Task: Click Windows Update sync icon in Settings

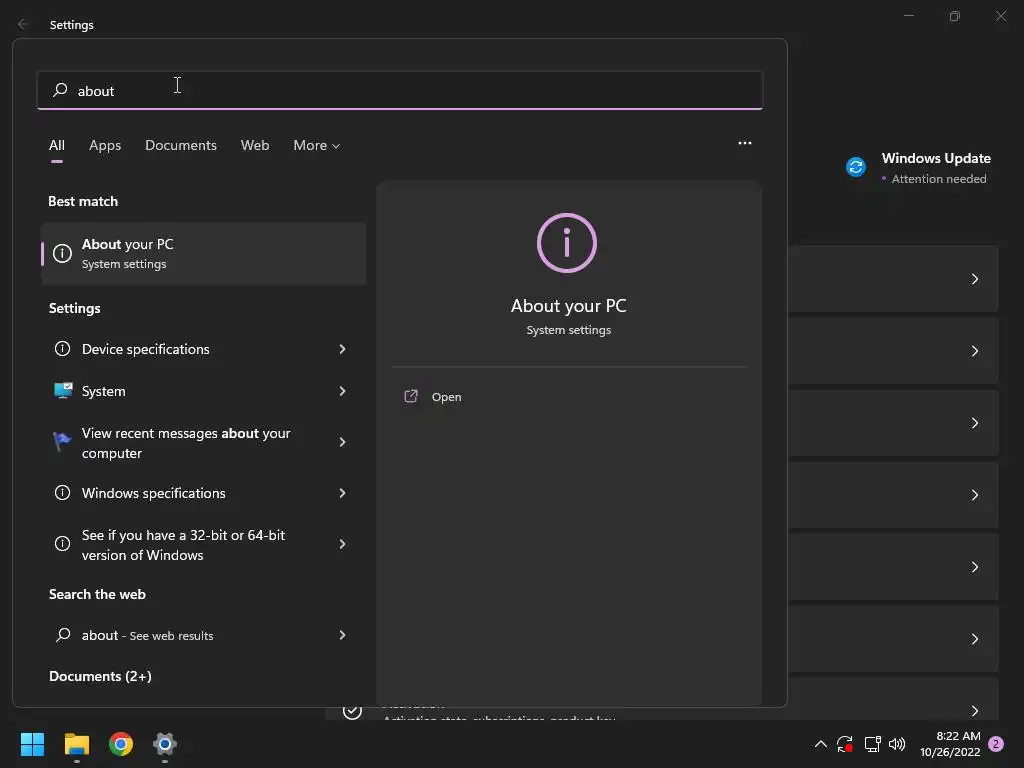Action: pos(856,167)
